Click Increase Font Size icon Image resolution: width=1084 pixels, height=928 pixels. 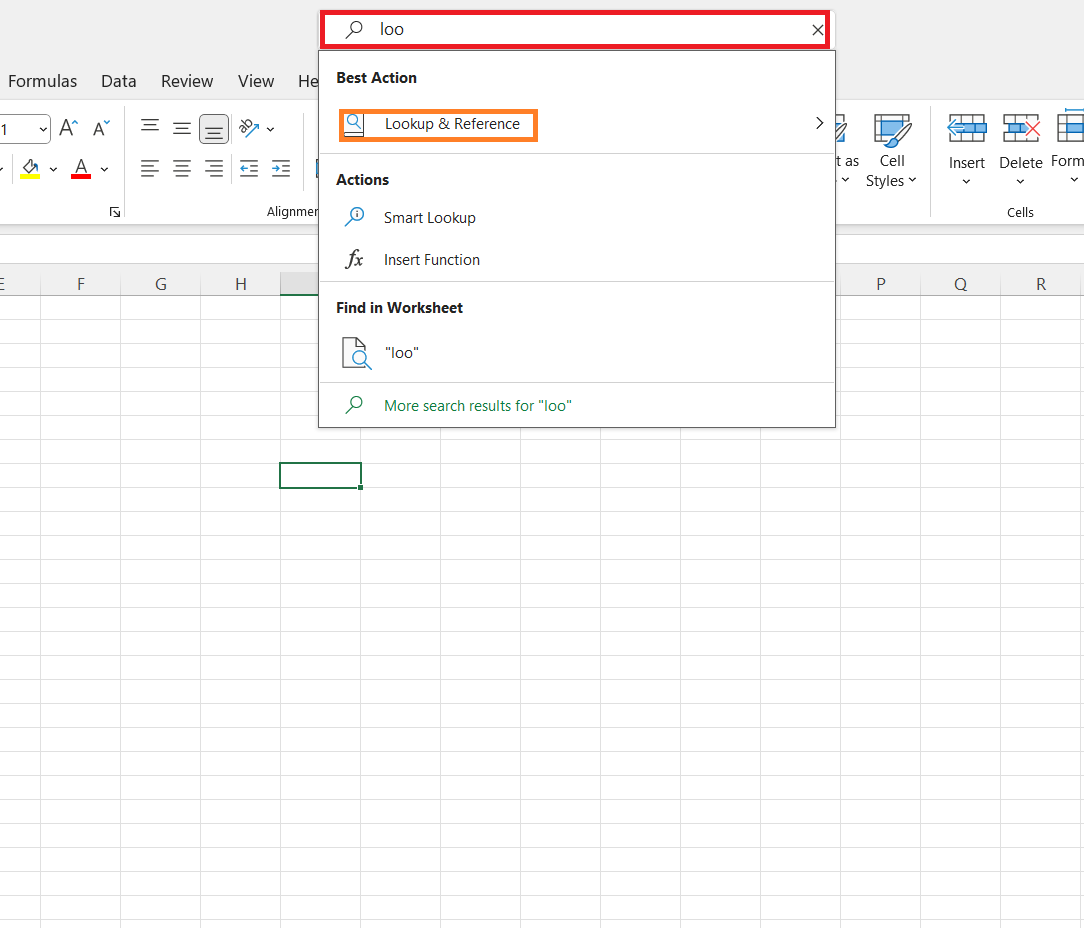coord(68,128)
